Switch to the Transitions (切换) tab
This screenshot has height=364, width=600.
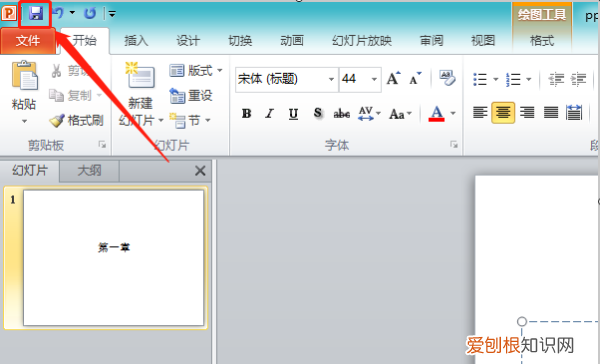coord(240,41)
